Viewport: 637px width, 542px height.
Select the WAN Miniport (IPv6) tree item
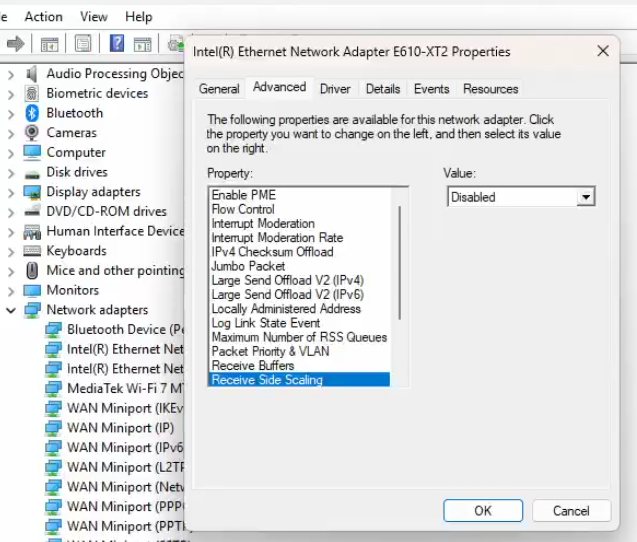point(115,448)
